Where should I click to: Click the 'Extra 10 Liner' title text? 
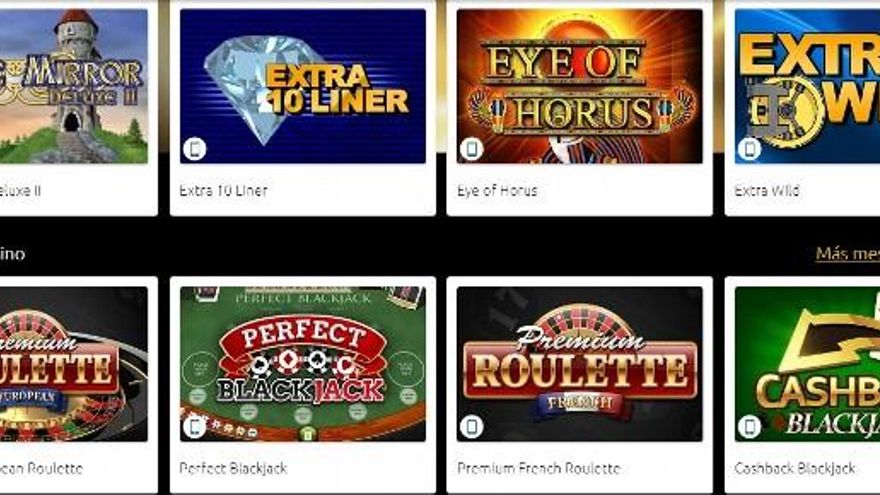point(223,191)
